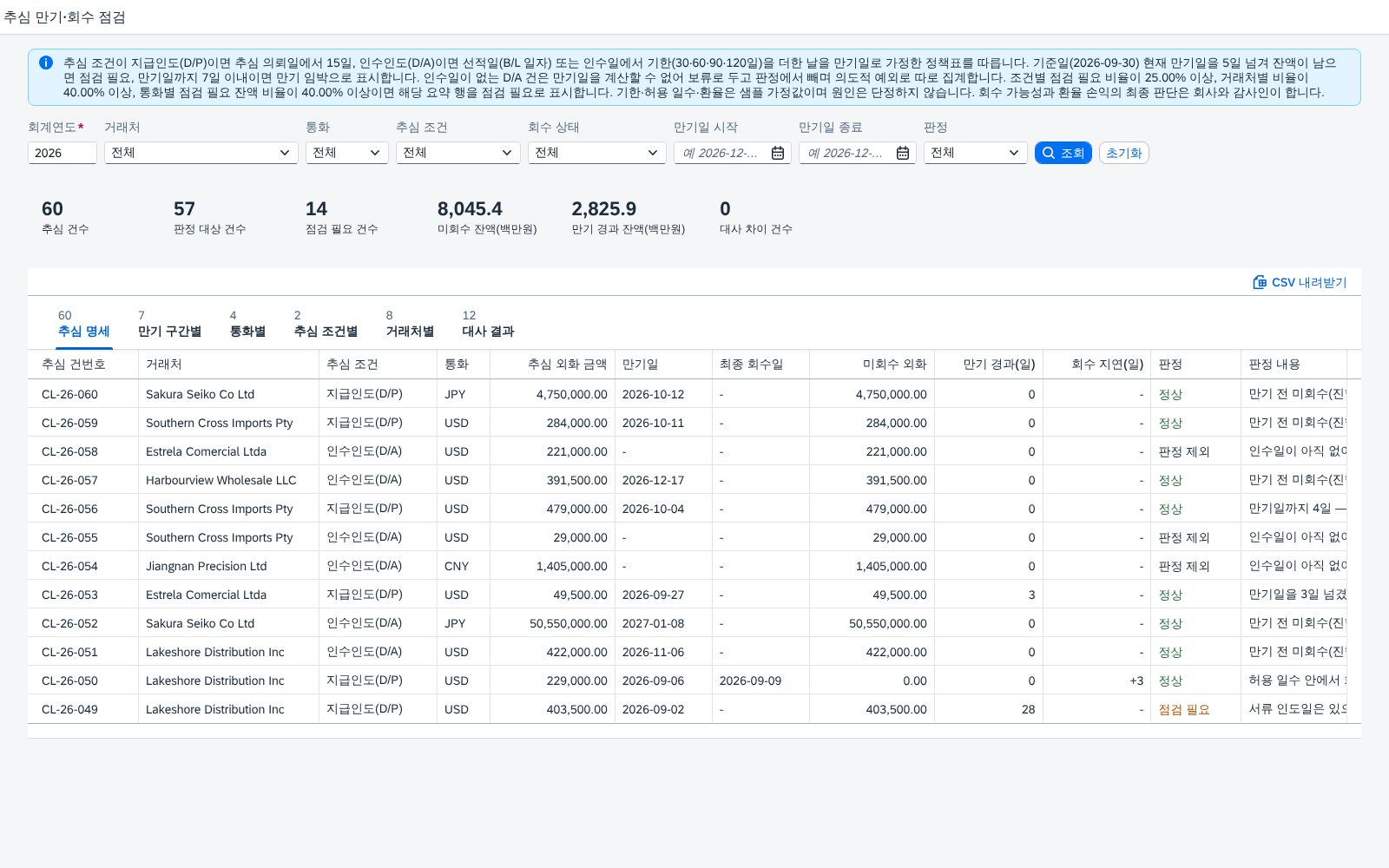Screen dimensions: 1389x868
Task: Download the CSV 내려받기 link
Action: click(x=1300, y=282)
